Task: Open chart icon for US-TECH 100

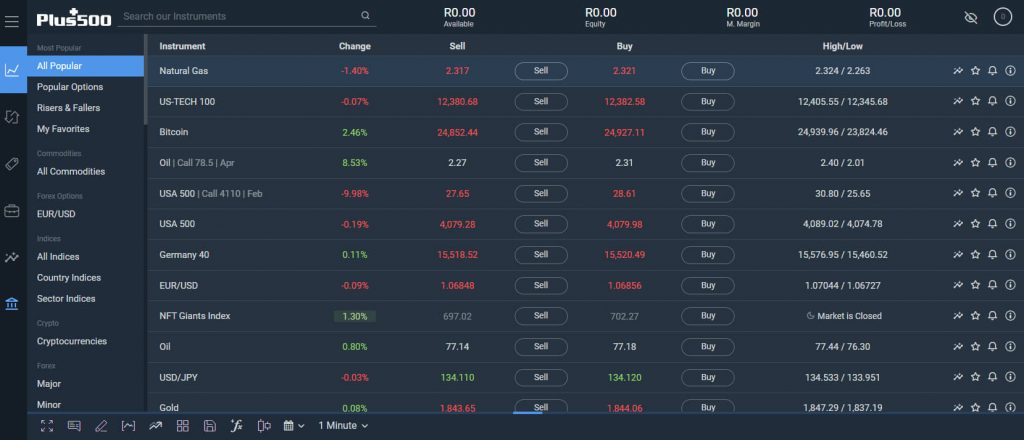Action: tap(958, 101)
